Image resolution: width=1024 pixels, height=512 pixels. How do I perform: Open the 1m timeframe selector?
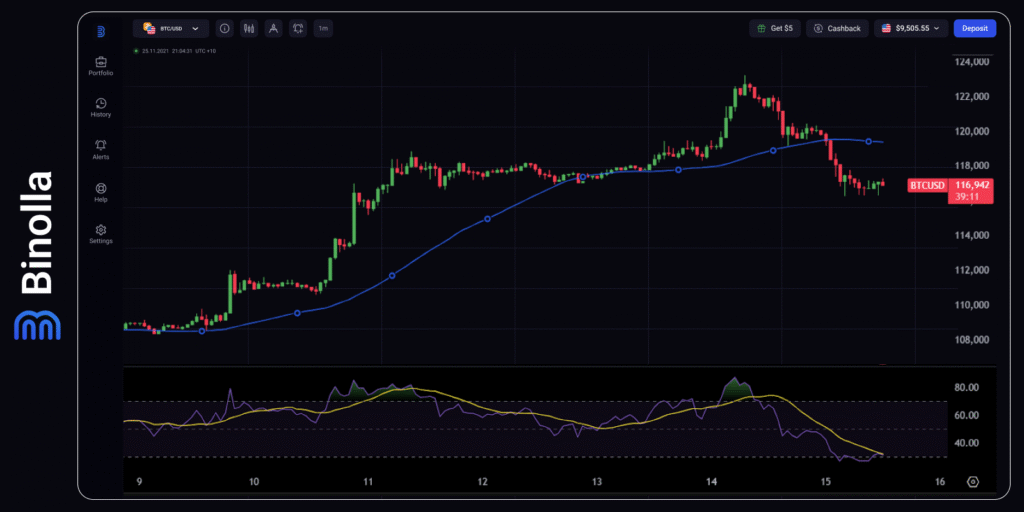coord(323,29)
